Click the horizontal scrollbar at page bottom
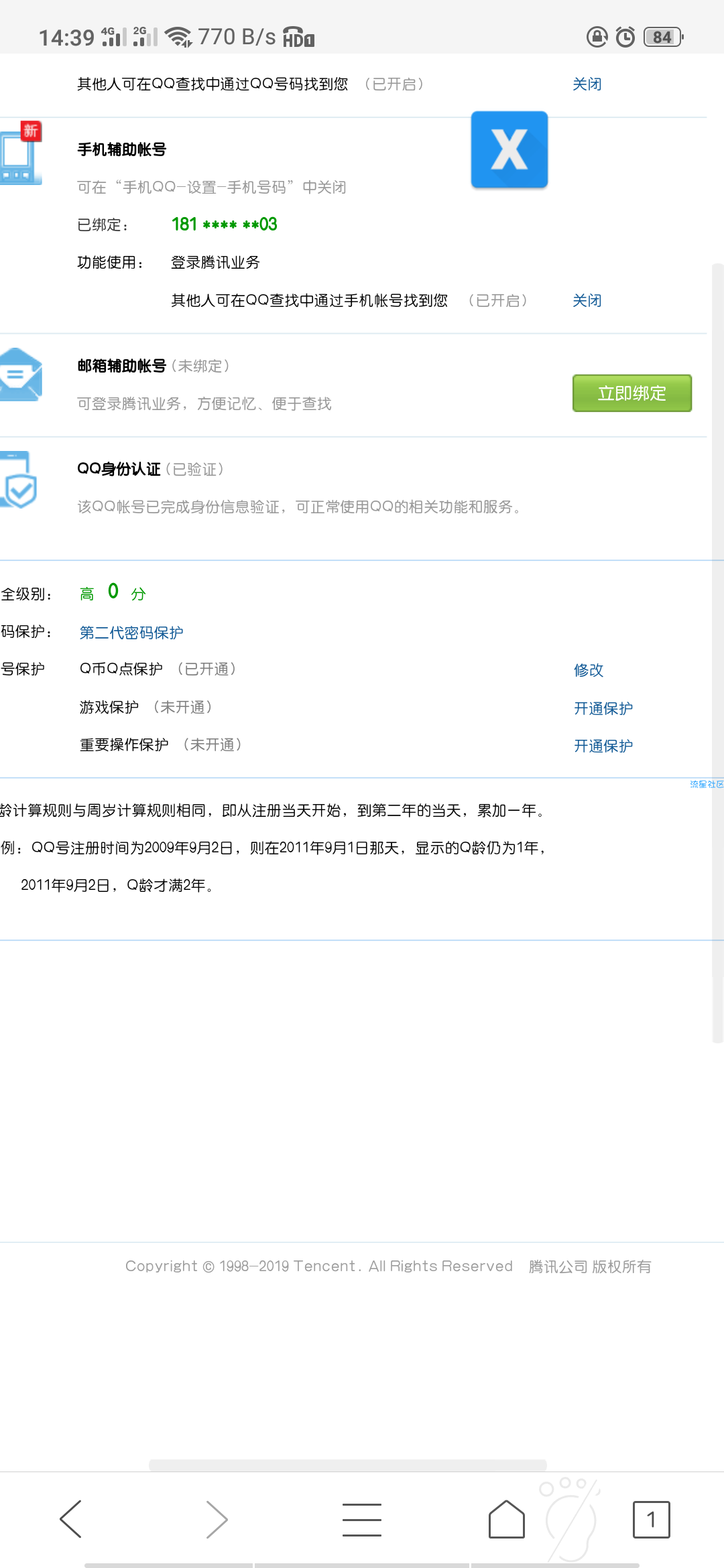This screenshot has height=1568, width=724. pos(348,1465)
